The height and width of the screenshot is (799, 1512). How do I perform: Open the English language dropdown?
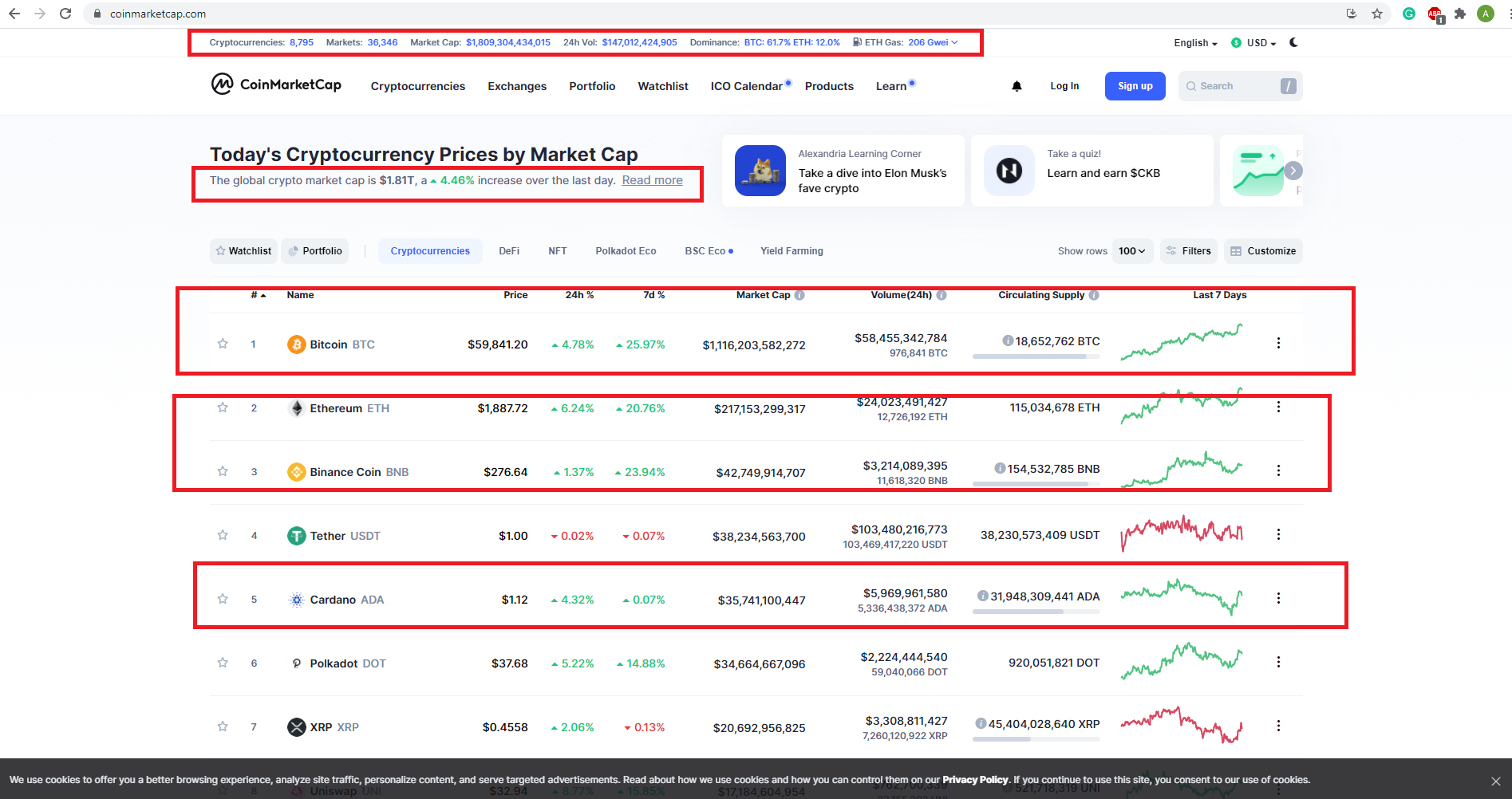(x=1195, y=43)
